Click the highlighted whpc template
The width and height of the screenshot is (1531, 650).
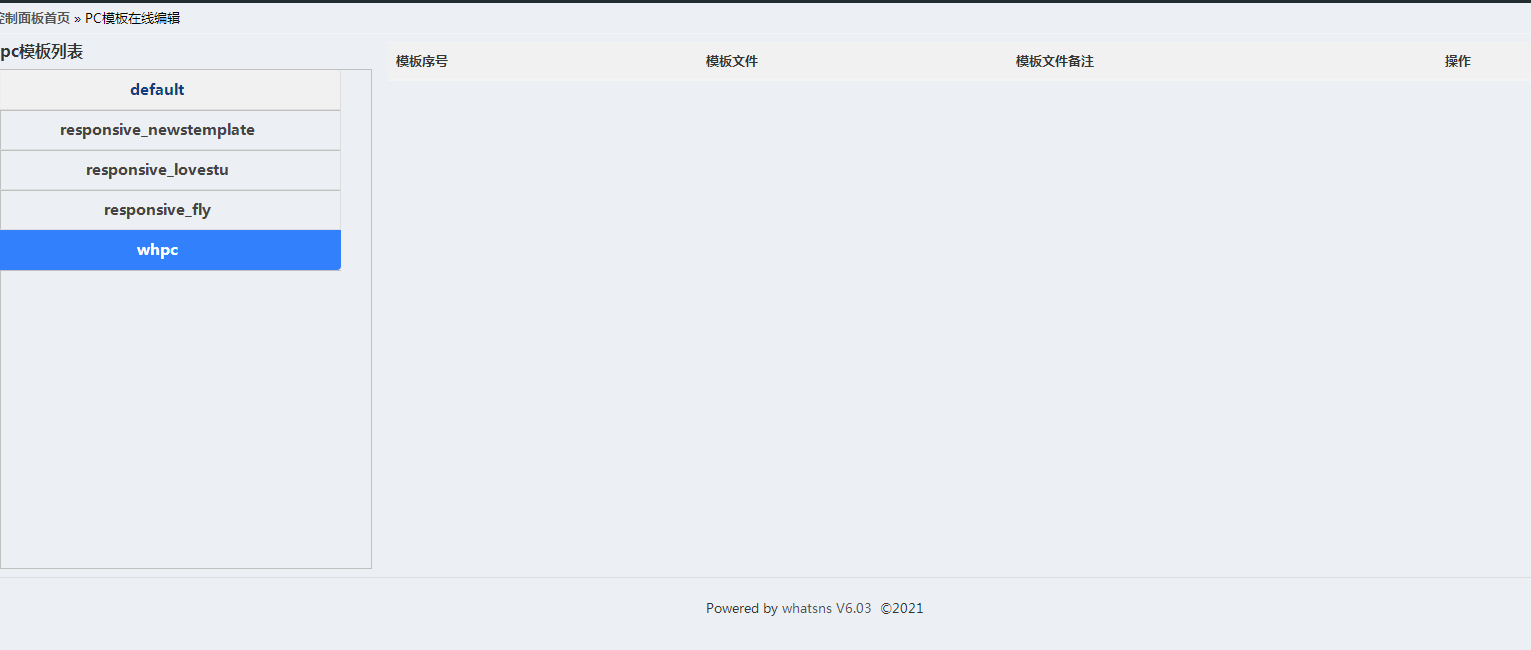coord(170,250)
